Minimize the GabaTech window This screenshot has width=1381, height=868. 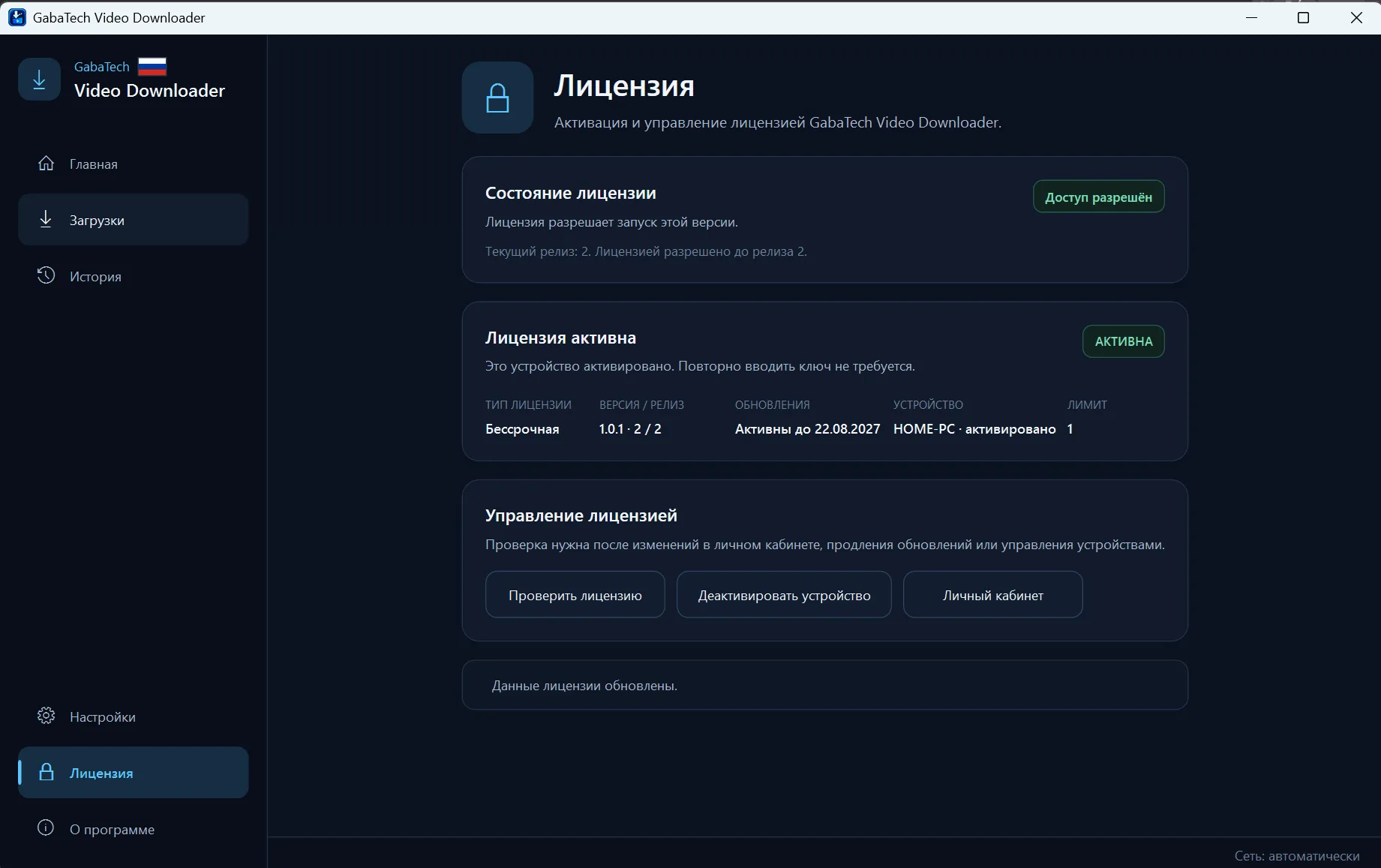(1251, 17)
